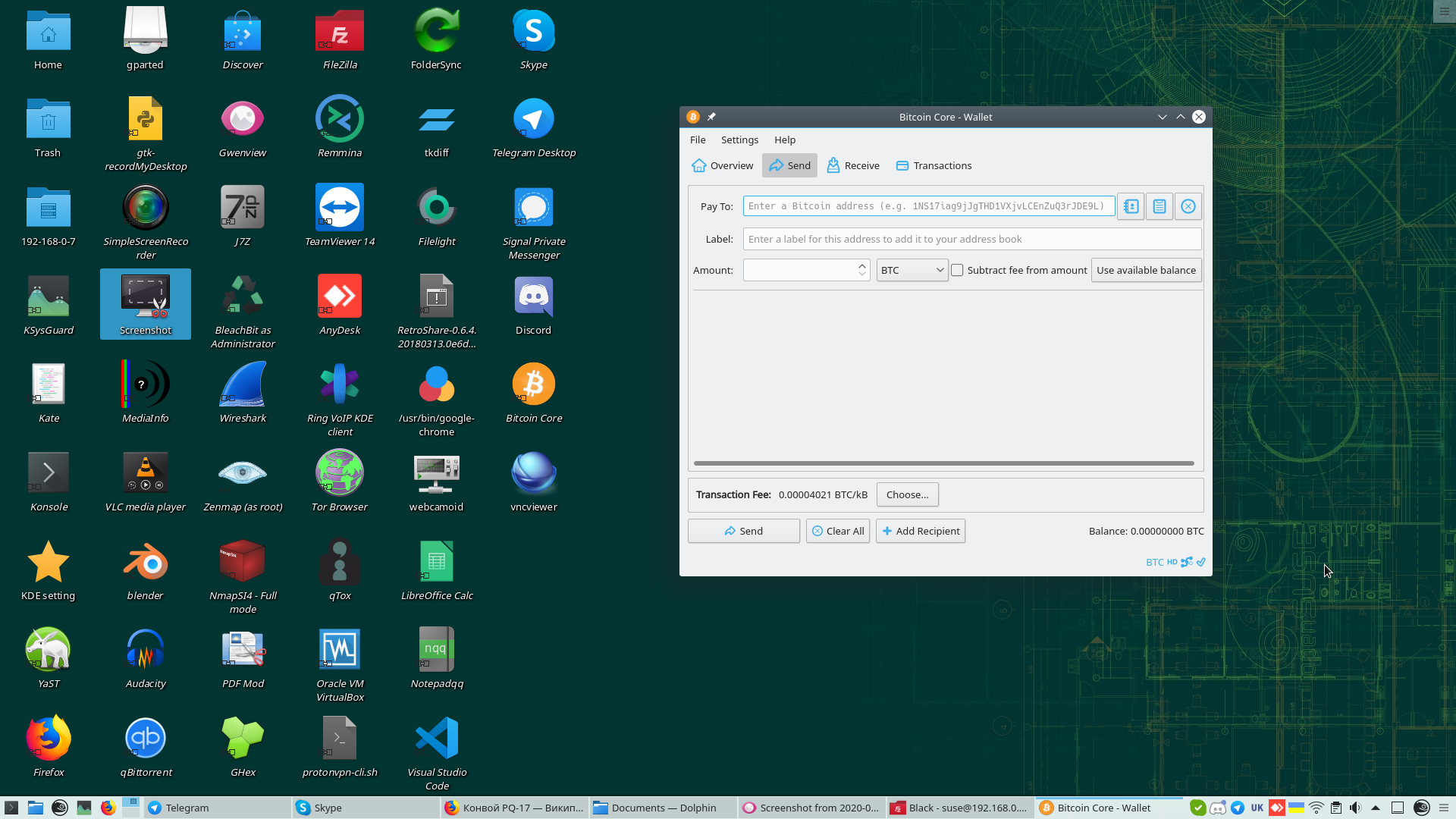Enable Subtract fee from amount checkbox

pyautogui.click(x=958, y=270)
